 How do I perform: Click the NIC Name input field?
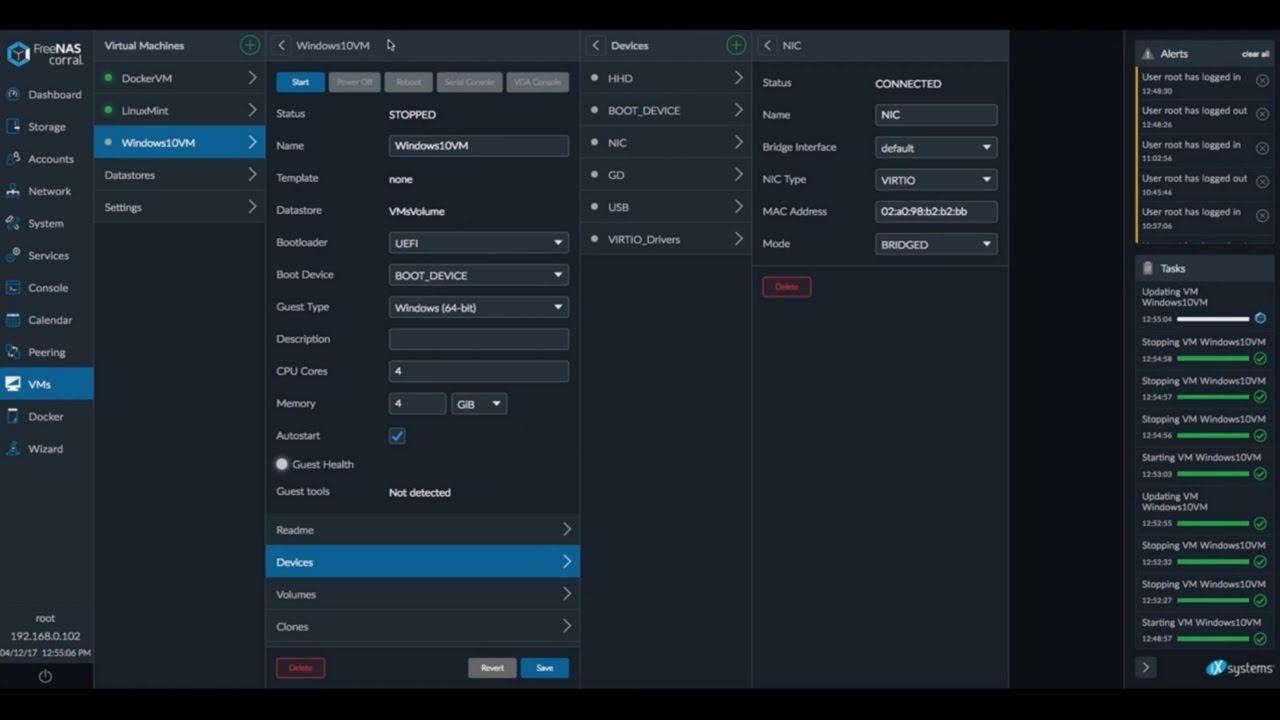(936, 115)
